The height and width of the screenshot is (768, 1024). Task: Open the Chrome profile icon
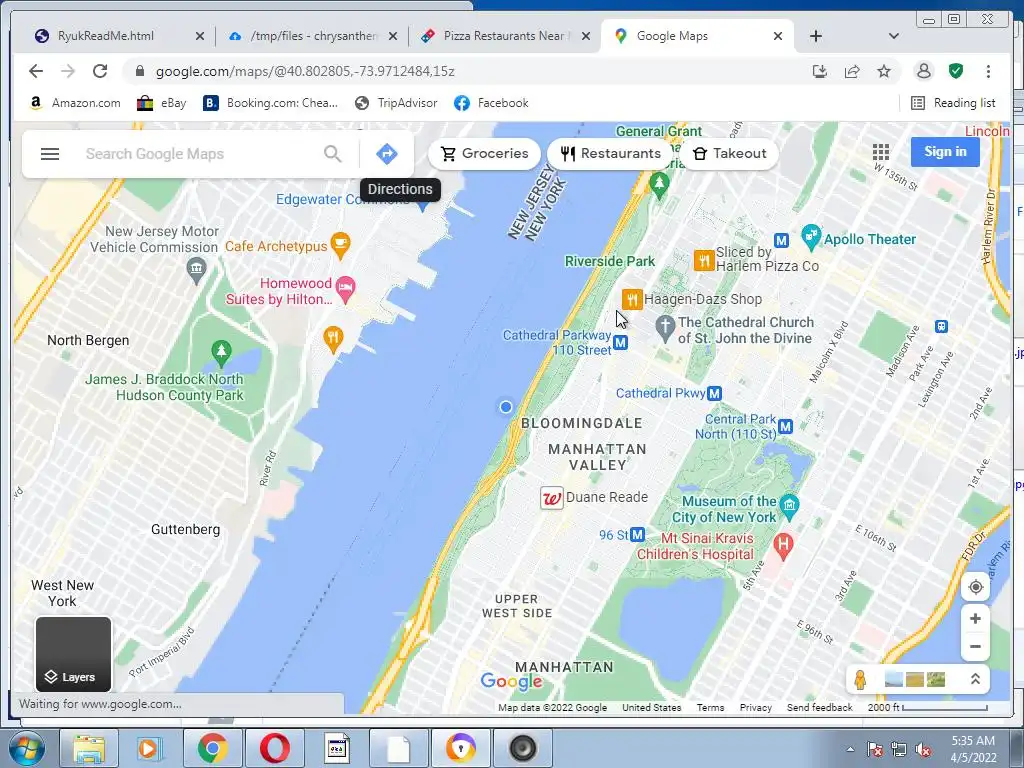pos(923,71)
